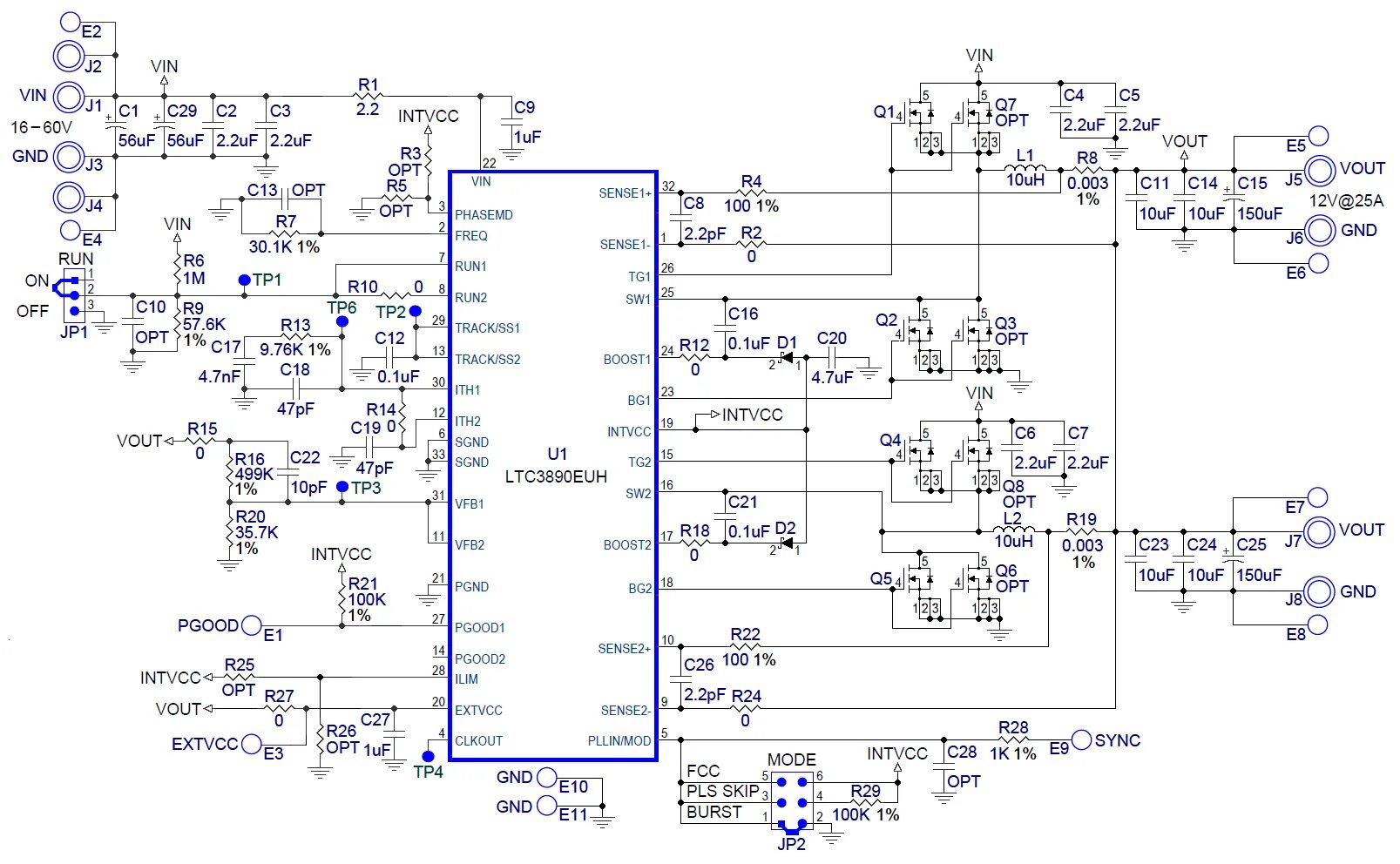Select the E10 GND turret terminal
Screen dimensions: 1400x864
(547, 778)
